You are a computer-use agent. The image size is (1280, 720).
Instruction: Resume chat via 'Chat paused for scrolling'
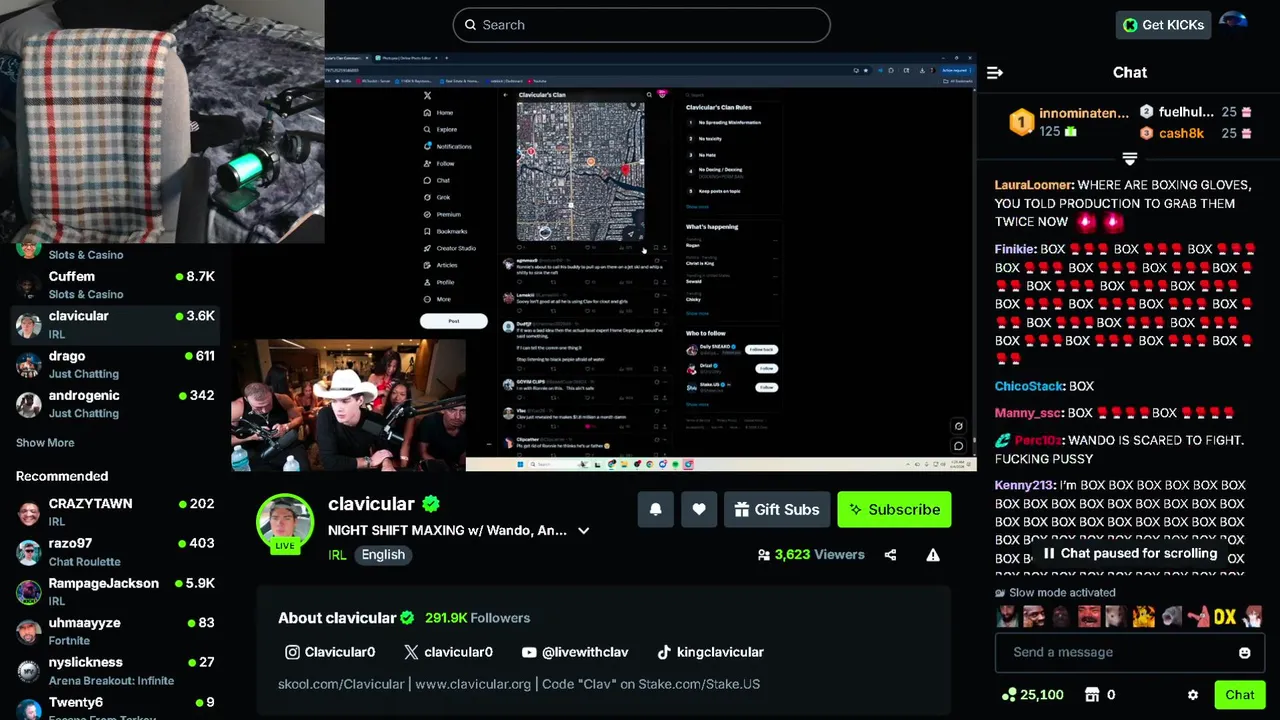pyautogui.click(x=1129, y=553)
